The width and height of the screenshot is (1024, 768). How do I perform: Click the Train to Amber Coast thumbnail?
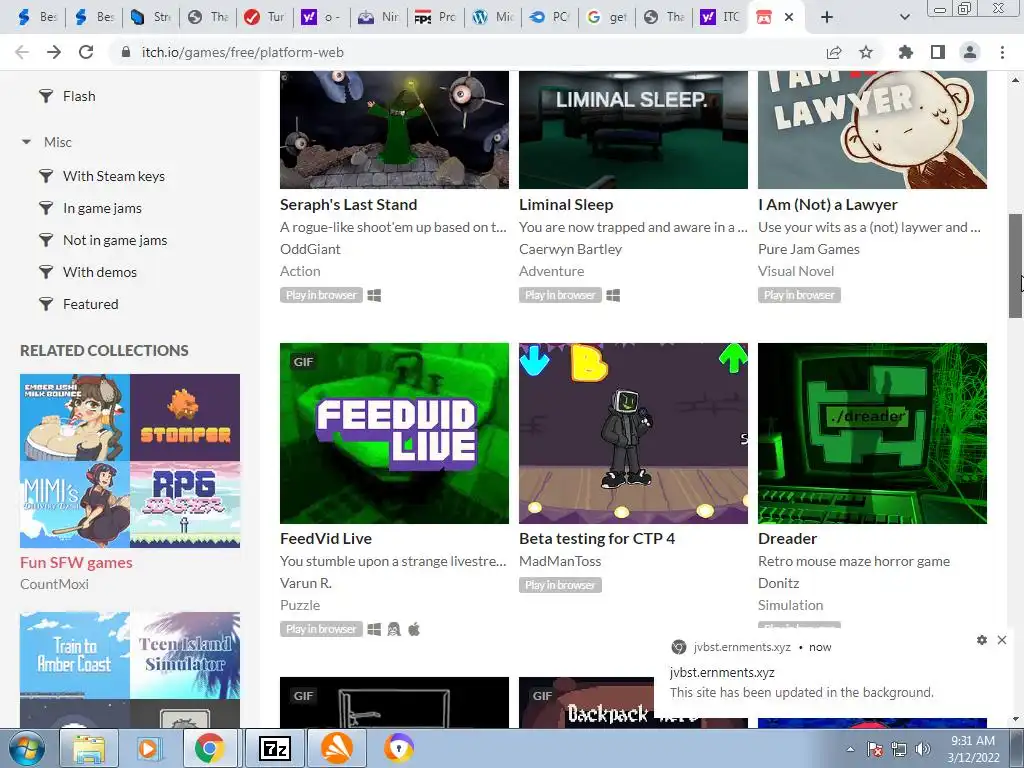(75, 655)
